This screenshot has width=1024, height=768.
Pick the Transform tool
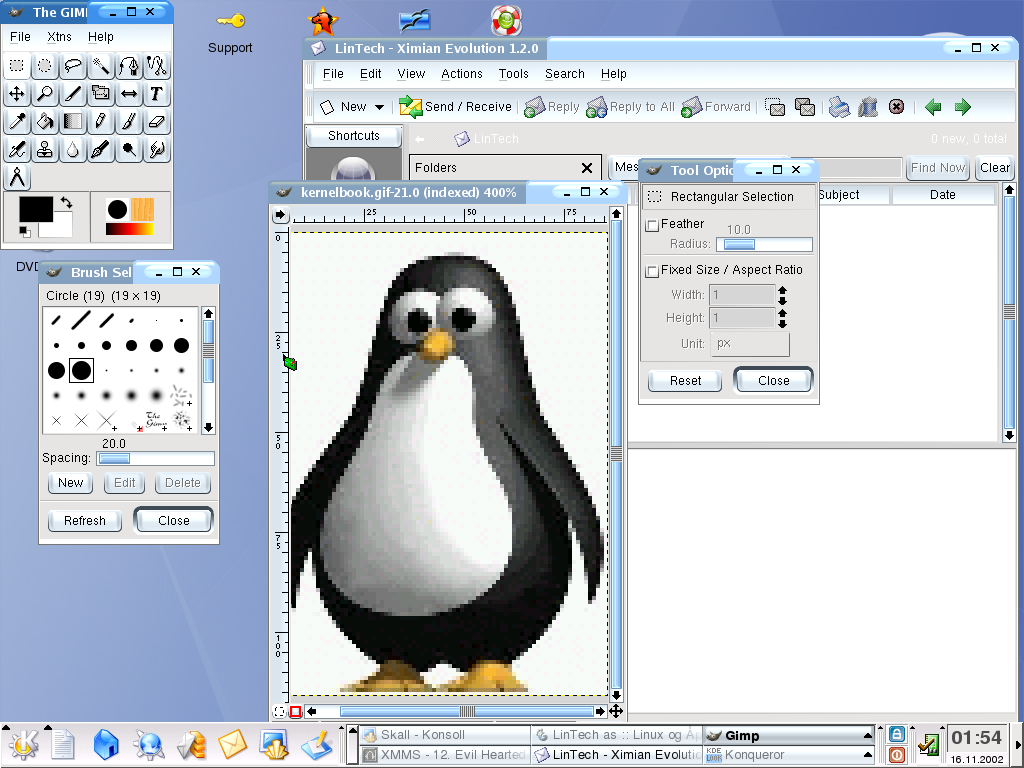(x=101, y=94)
